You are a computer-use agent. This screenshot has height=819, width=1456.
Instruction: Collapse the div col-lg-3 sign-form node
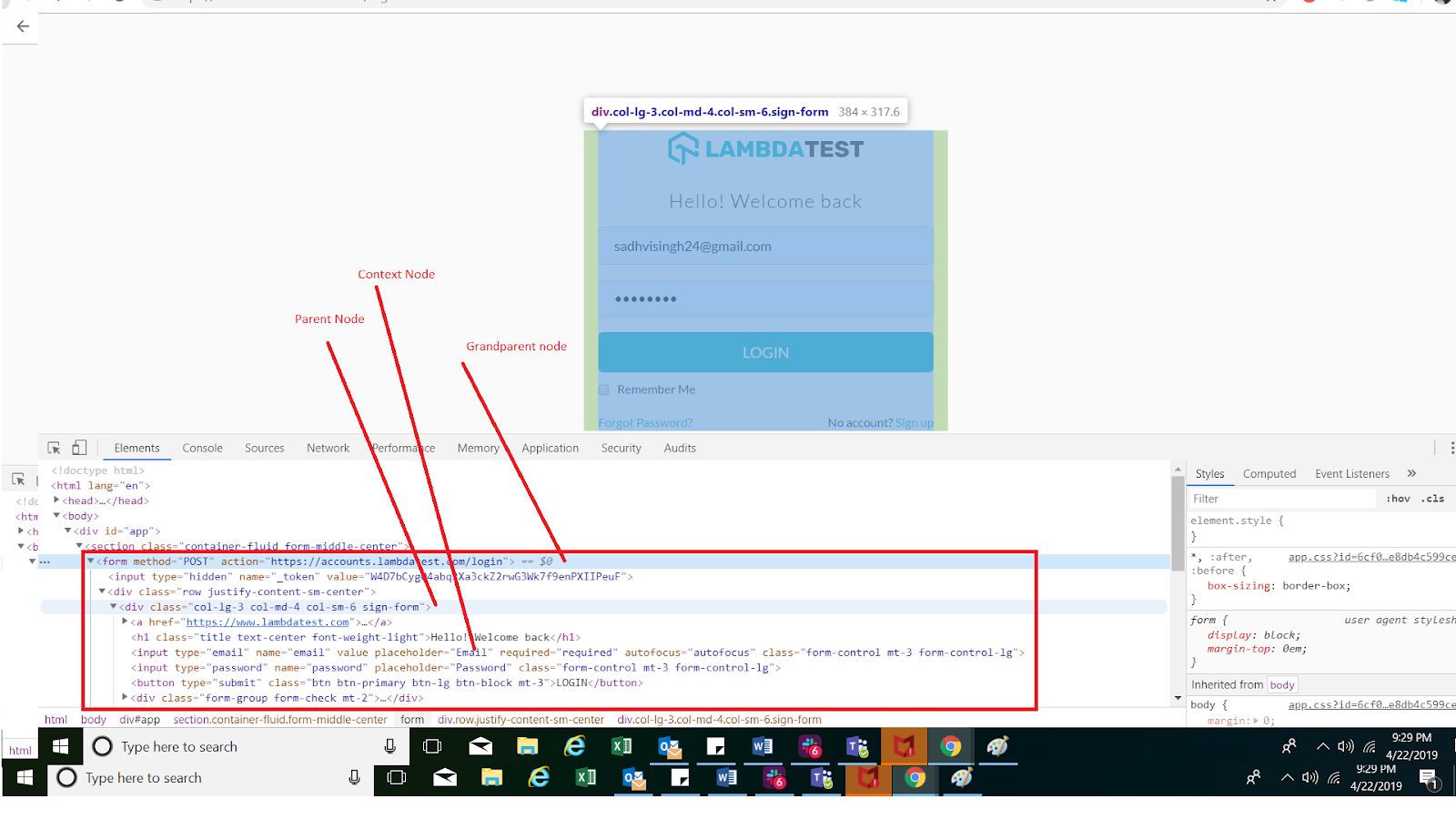point(114,607)
